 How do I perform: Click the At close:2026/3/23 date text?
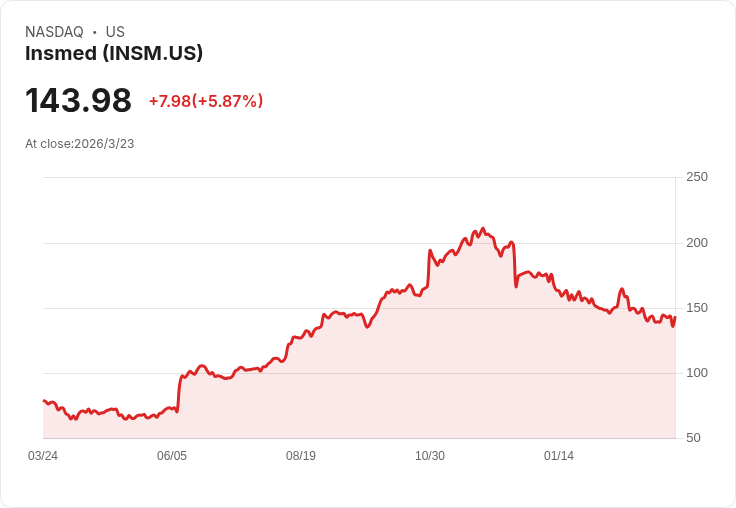point(80,143)
